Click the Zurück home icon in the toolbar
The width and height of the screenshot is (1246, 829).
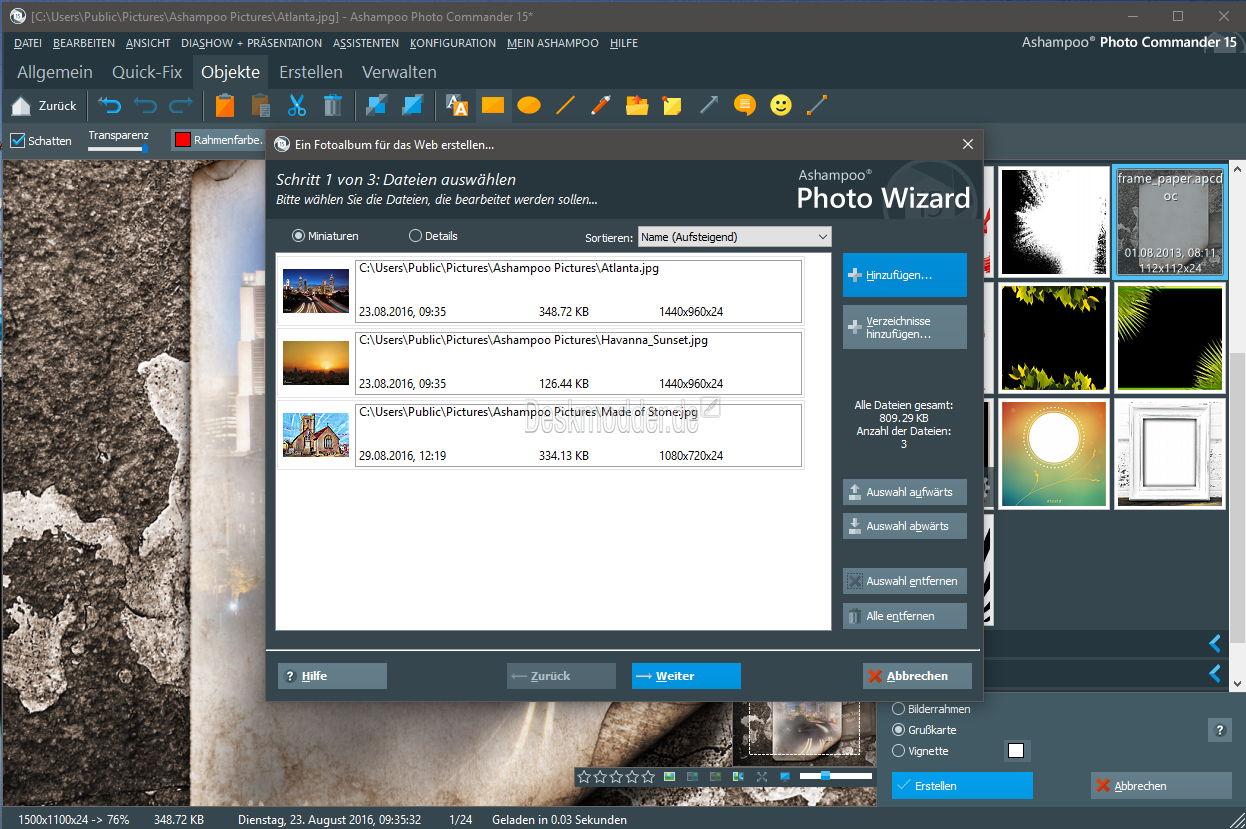21,105
